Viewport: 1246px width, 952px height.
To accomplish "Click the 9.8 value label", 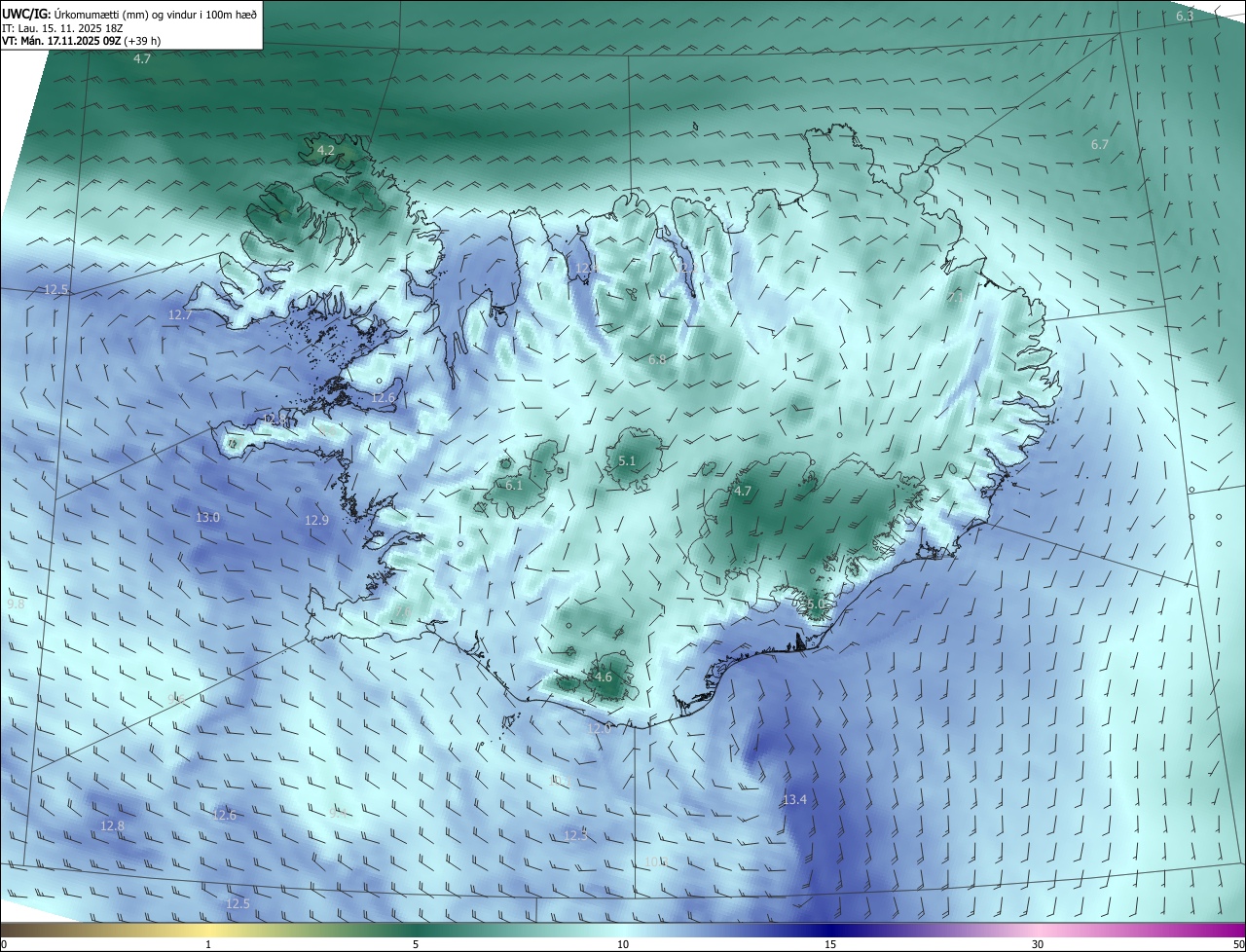I will pos(16,604).
